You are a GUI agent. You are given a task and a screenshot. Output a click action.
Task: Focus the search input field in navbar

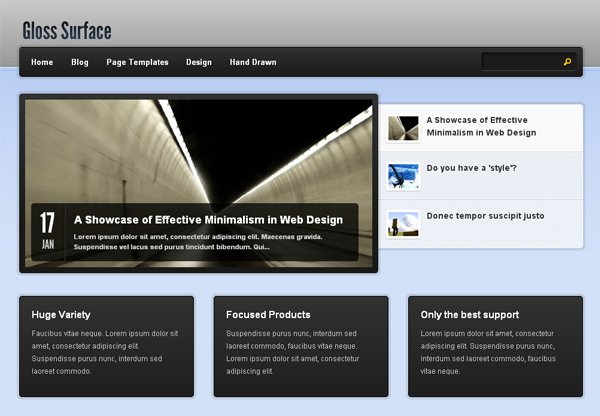pos(529,62)
